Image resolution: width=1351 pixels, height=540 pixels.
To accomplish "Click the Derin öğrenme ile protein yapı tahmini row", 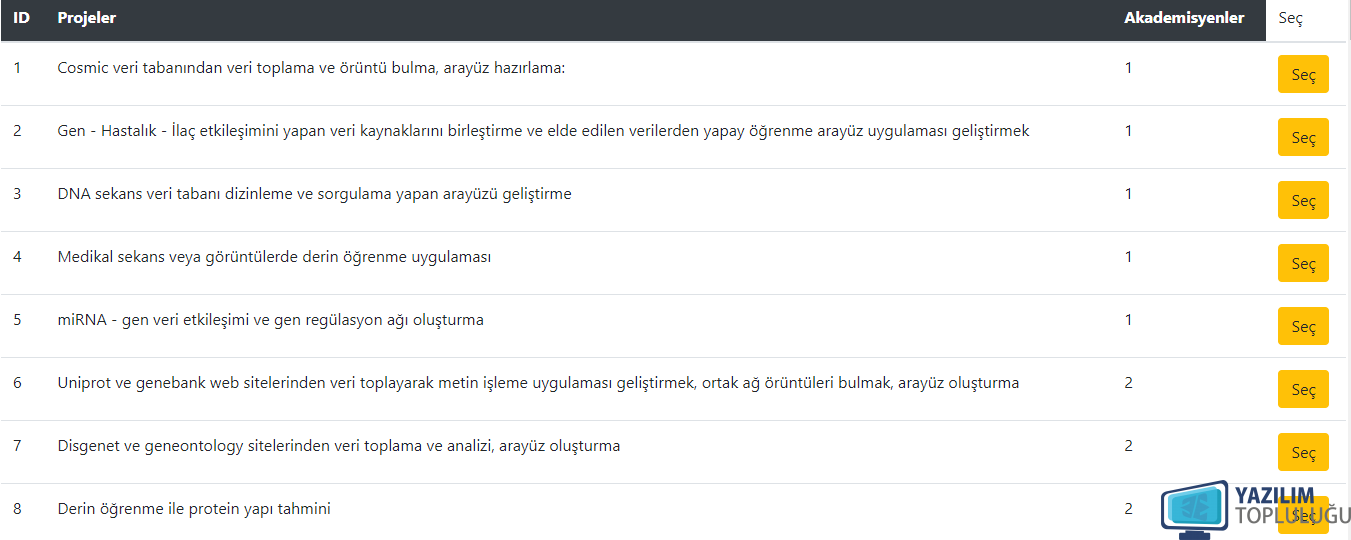I will [675, 509].
